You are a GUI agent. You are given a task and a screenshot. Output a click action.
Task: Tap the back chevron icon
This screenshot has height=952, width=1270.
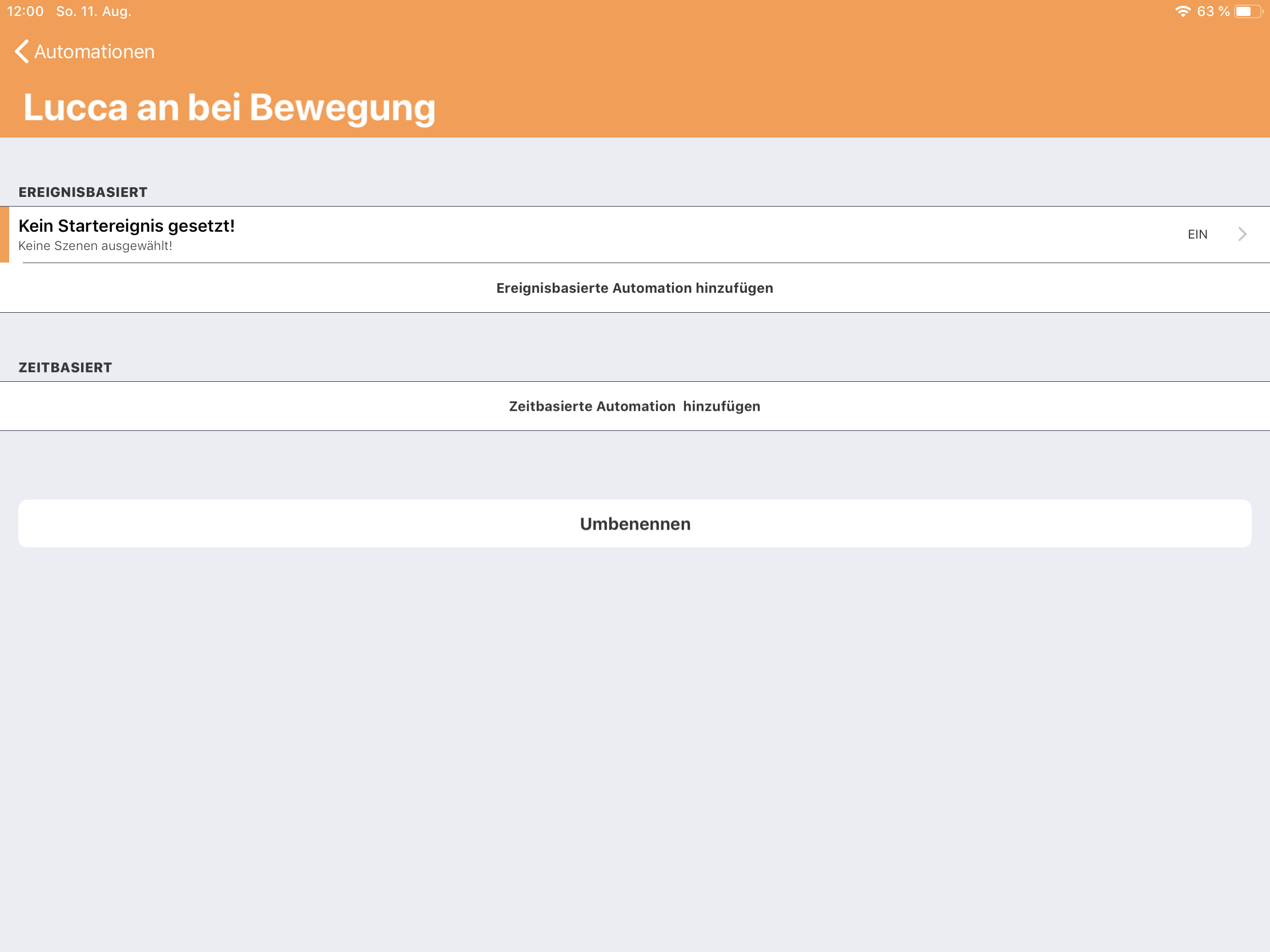[x=22, y=51]
